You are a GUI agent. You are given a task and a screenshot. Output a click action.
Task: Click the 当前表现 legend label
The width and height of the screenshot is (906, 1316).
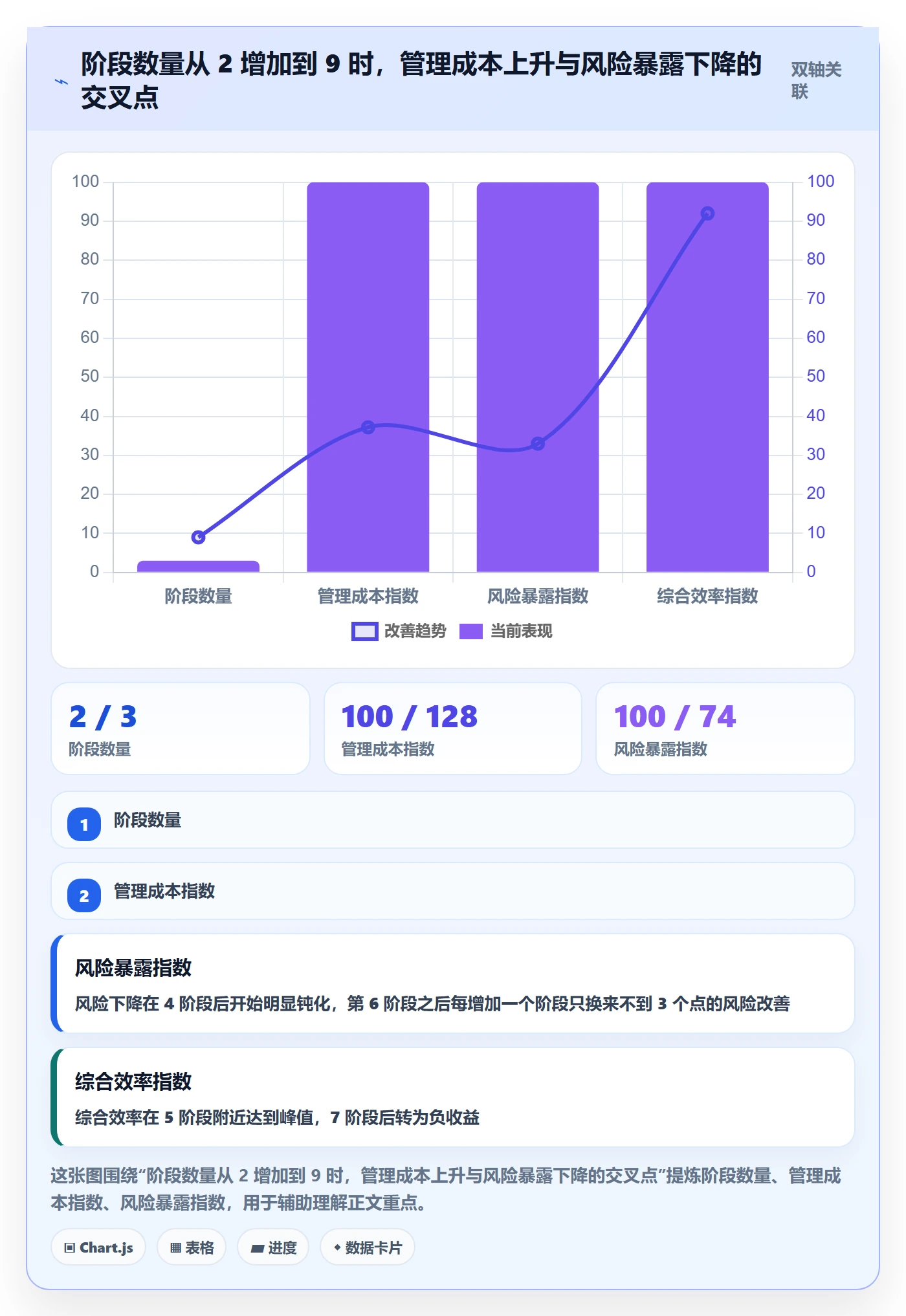tap(521, 631)
